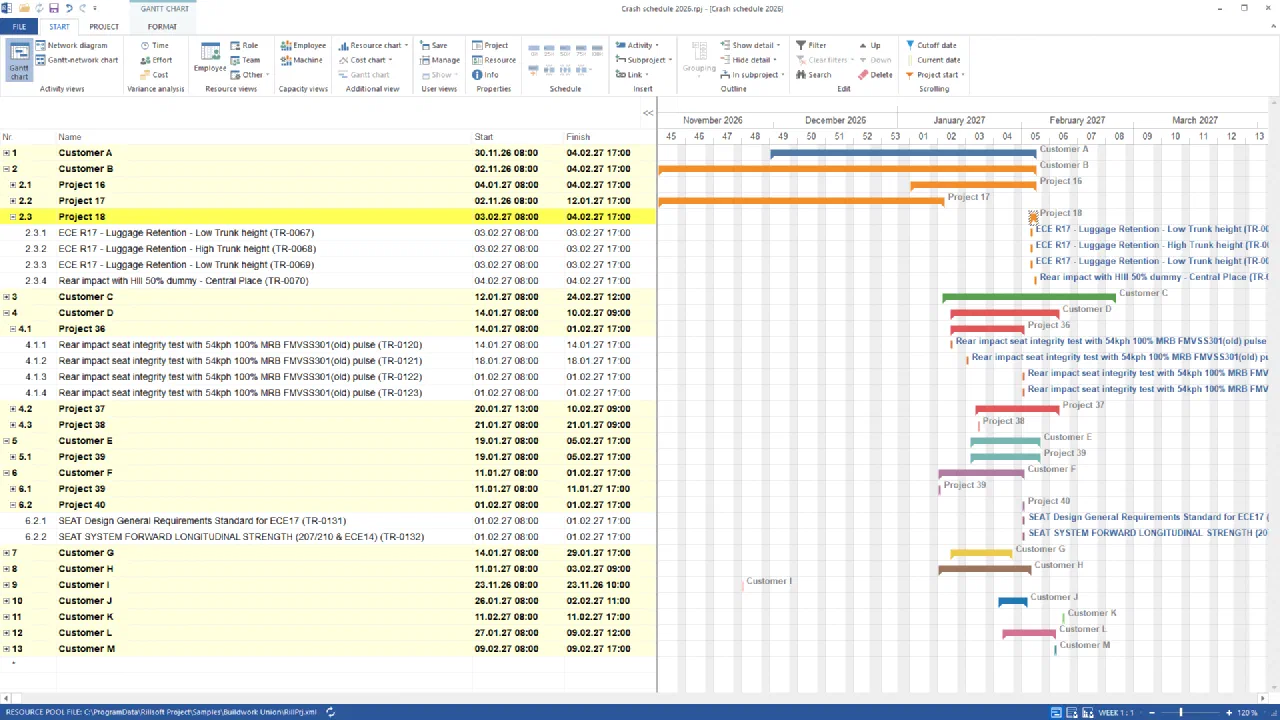Open Project properties
1280x720 pixels.
(x=490, y=45)
